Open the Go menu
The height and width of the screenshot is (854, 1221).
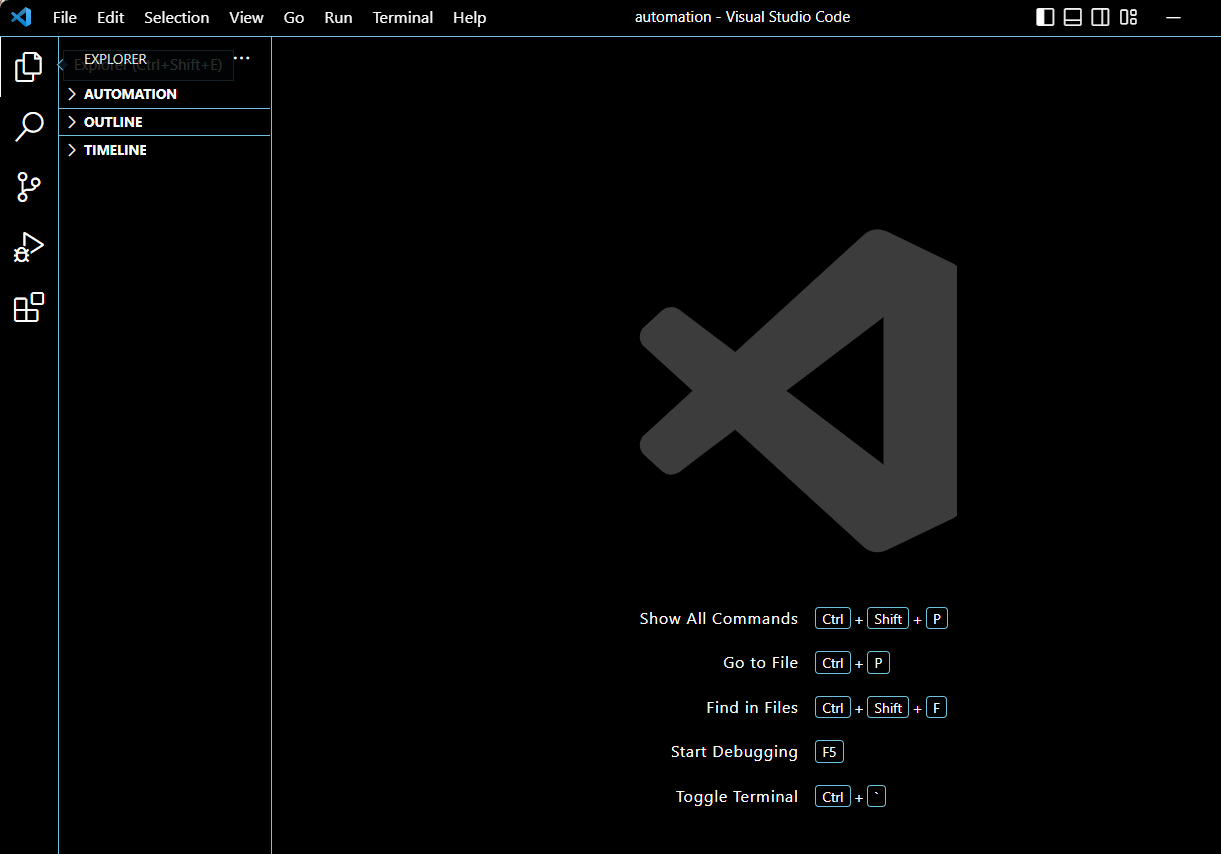click(294, 17)
